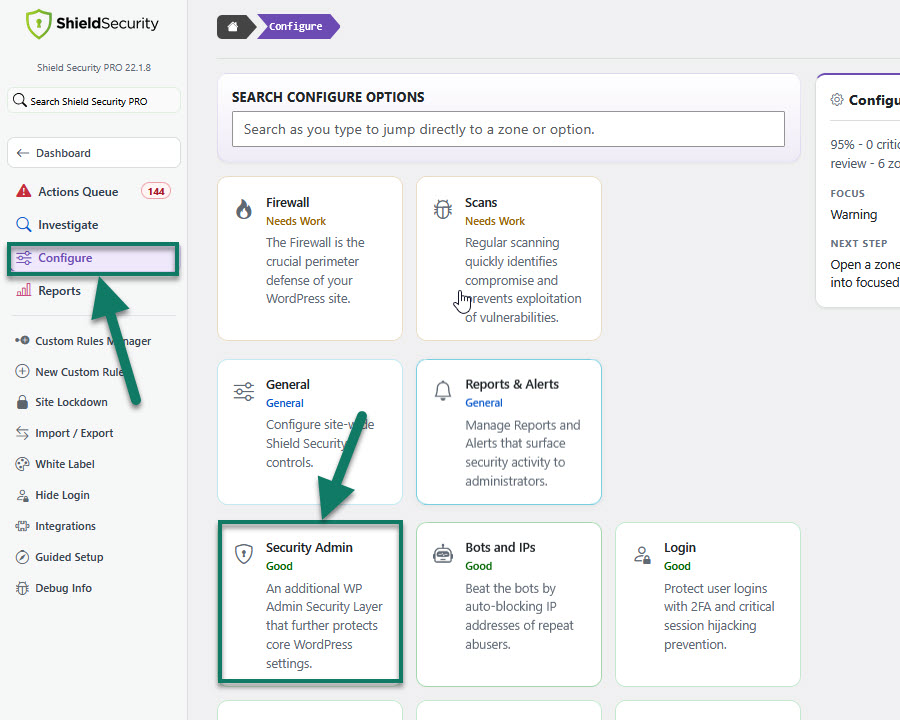This screenshot has height=720, width=900.
Task: Go back to Dashboard
Action: pos(94,153)
